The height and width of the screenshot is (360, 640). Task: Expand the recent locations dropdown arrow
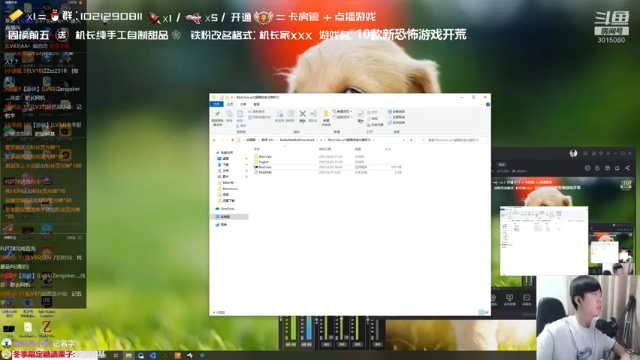coord(227,140)
